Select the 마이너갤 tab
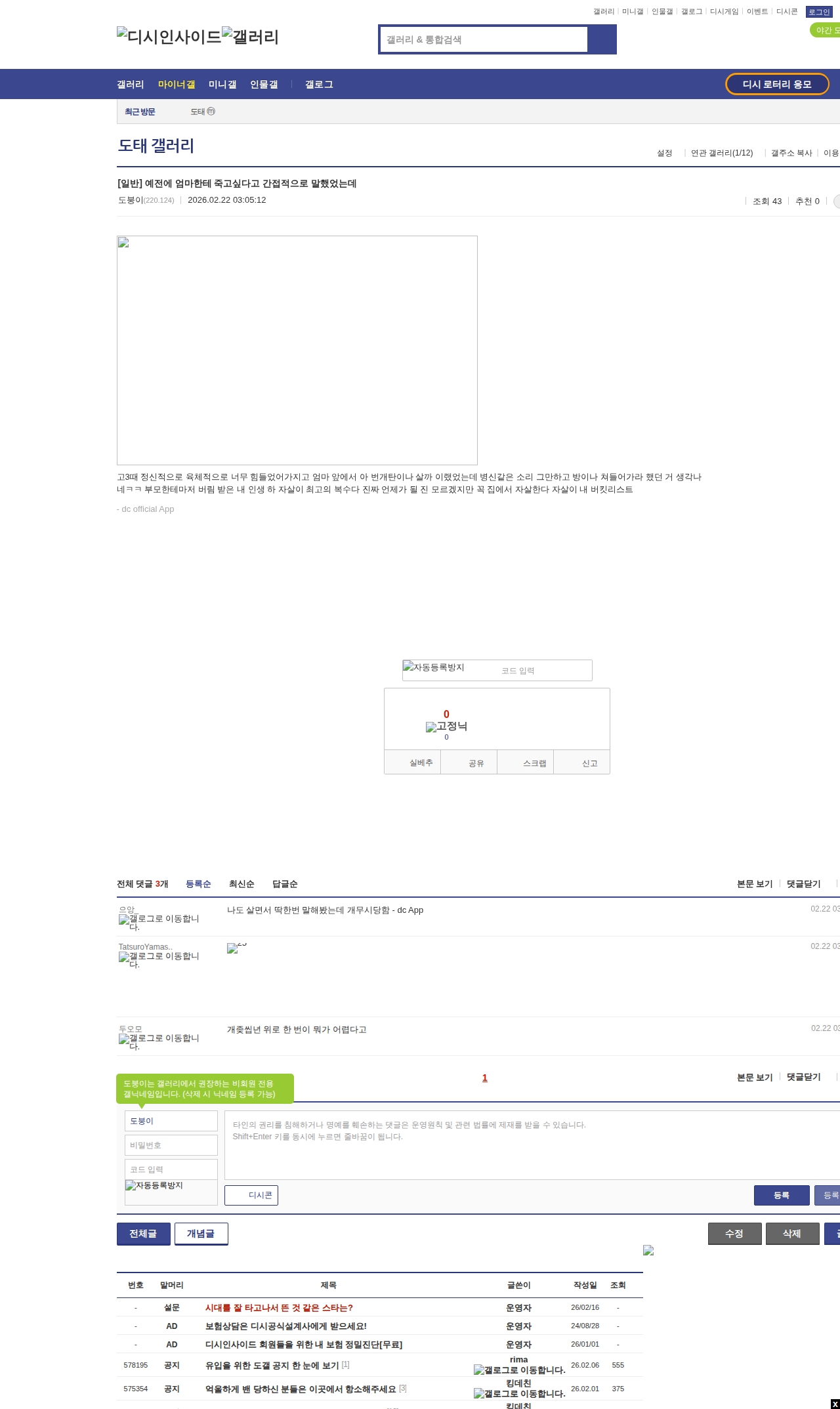840x1409 pixels. (x=177, y=84)
